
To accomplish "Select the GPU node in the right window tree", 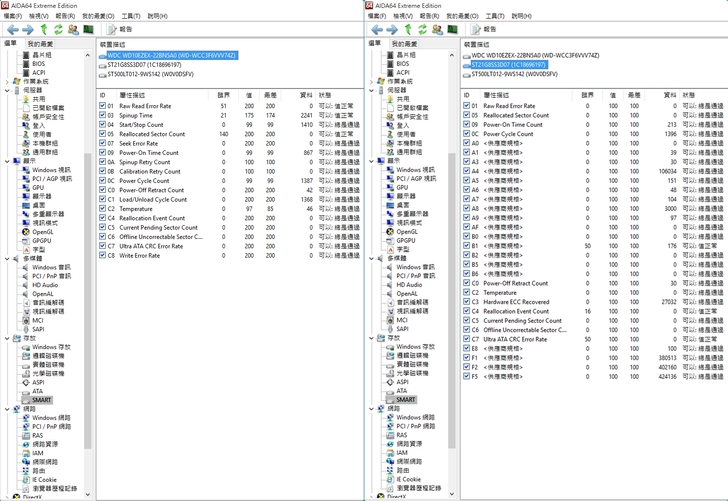I will [x=402, y=187].
